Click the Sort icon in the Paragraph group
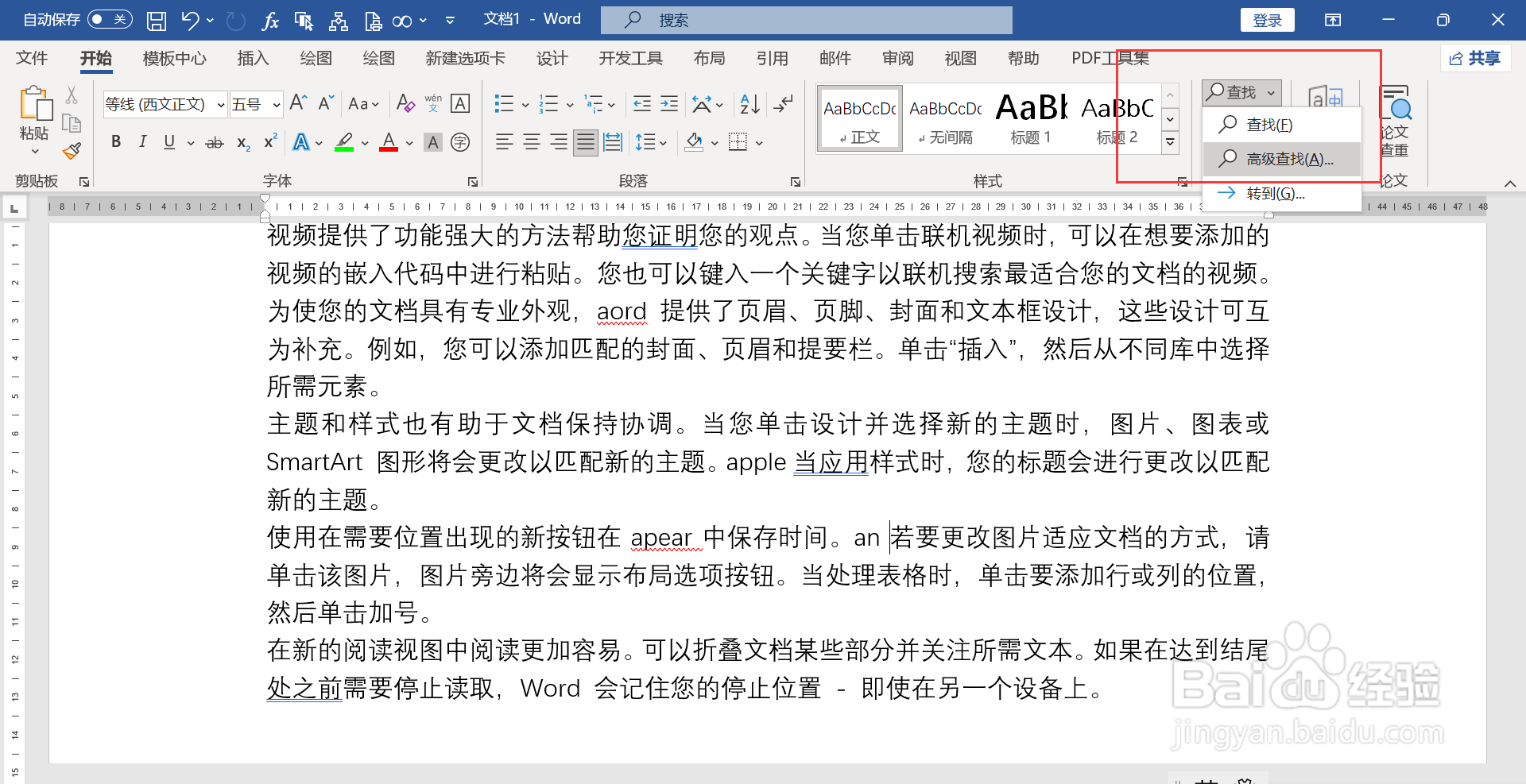The width and height of the screenshot is (1526, 784). click(748, 103)
